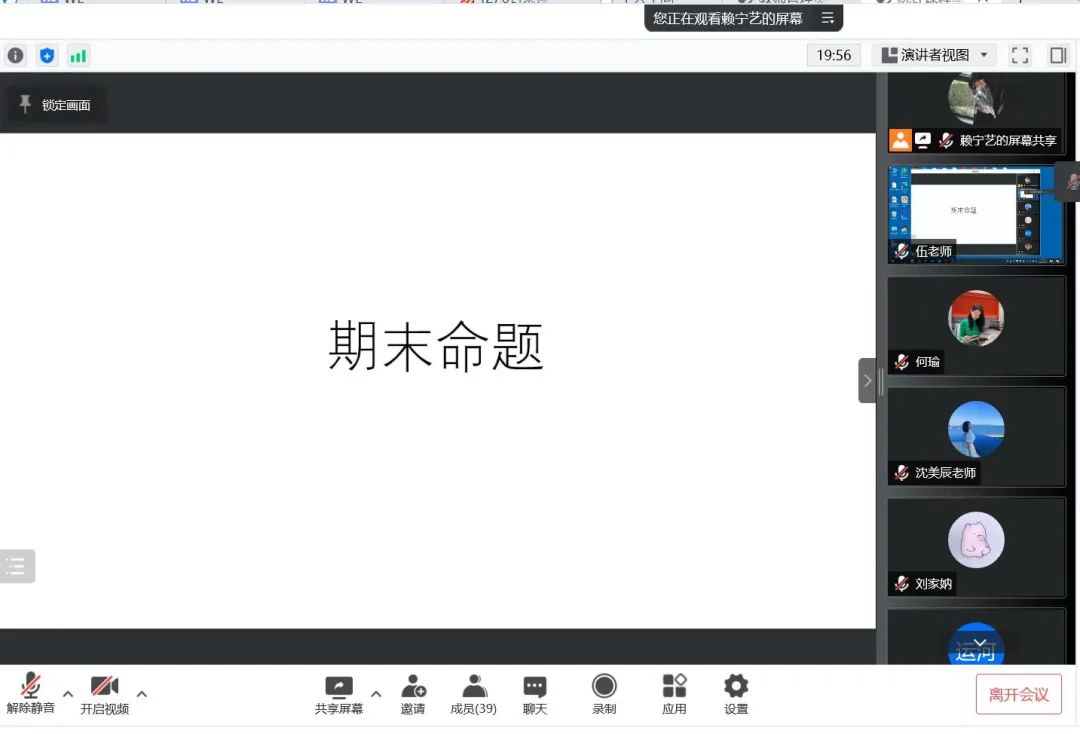Enter fullscreen with the corner brackets icon

(1019, 55)
